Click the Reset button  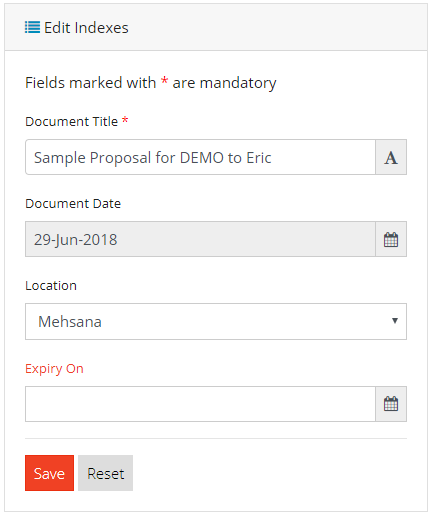105,473
